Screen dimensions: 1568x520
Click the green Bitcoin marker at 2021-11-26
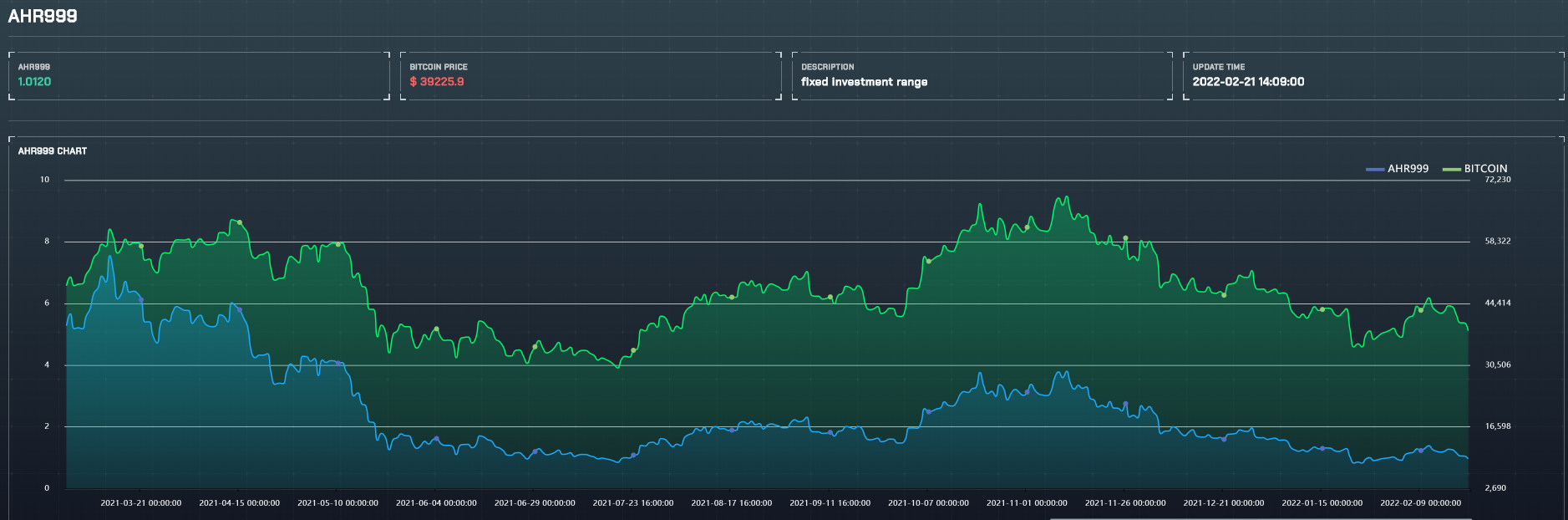1125,238
